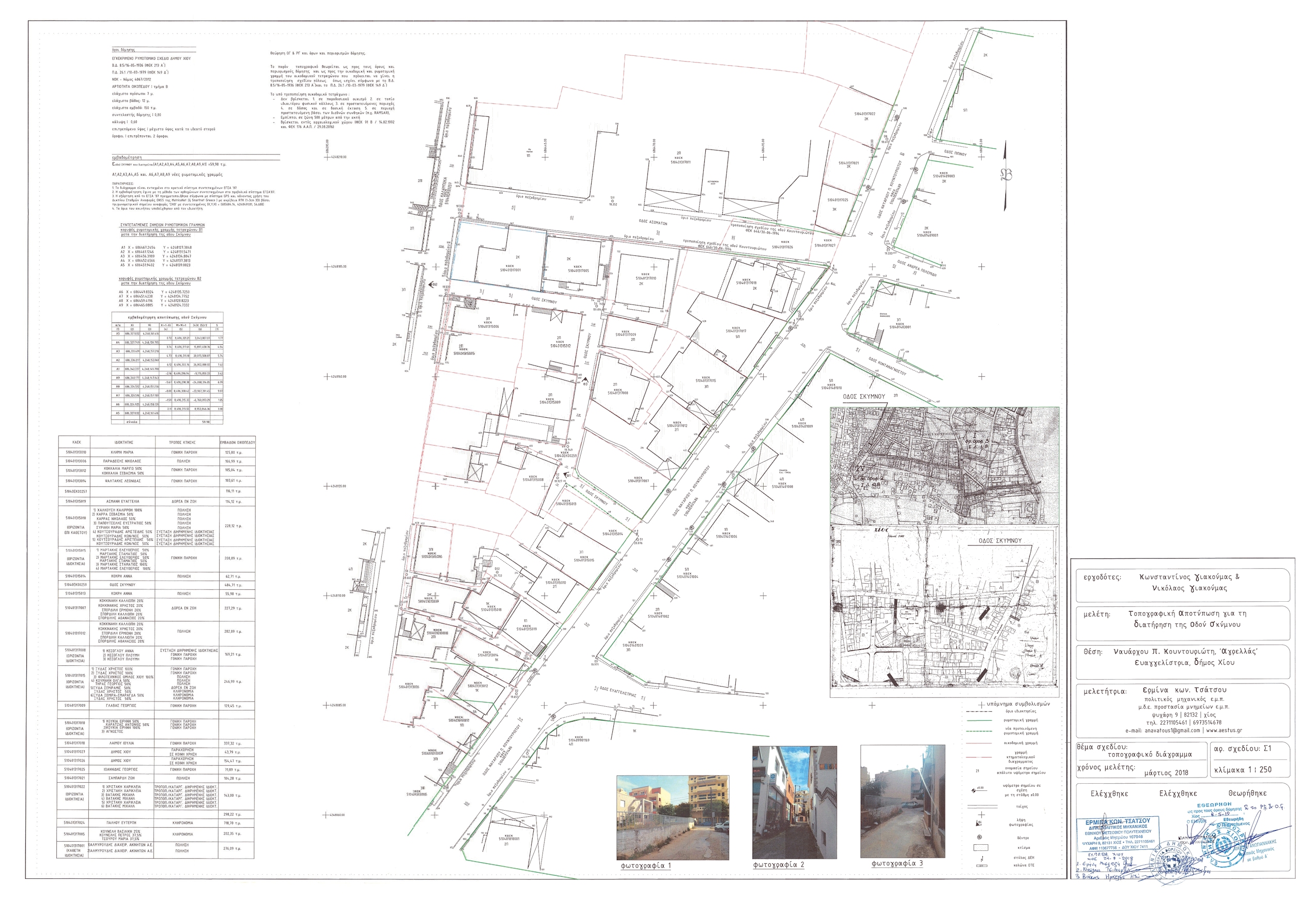1316x899 pixels.
Task: Click the relative elevation marker in the legend
Action: click(x=974, y=791)
